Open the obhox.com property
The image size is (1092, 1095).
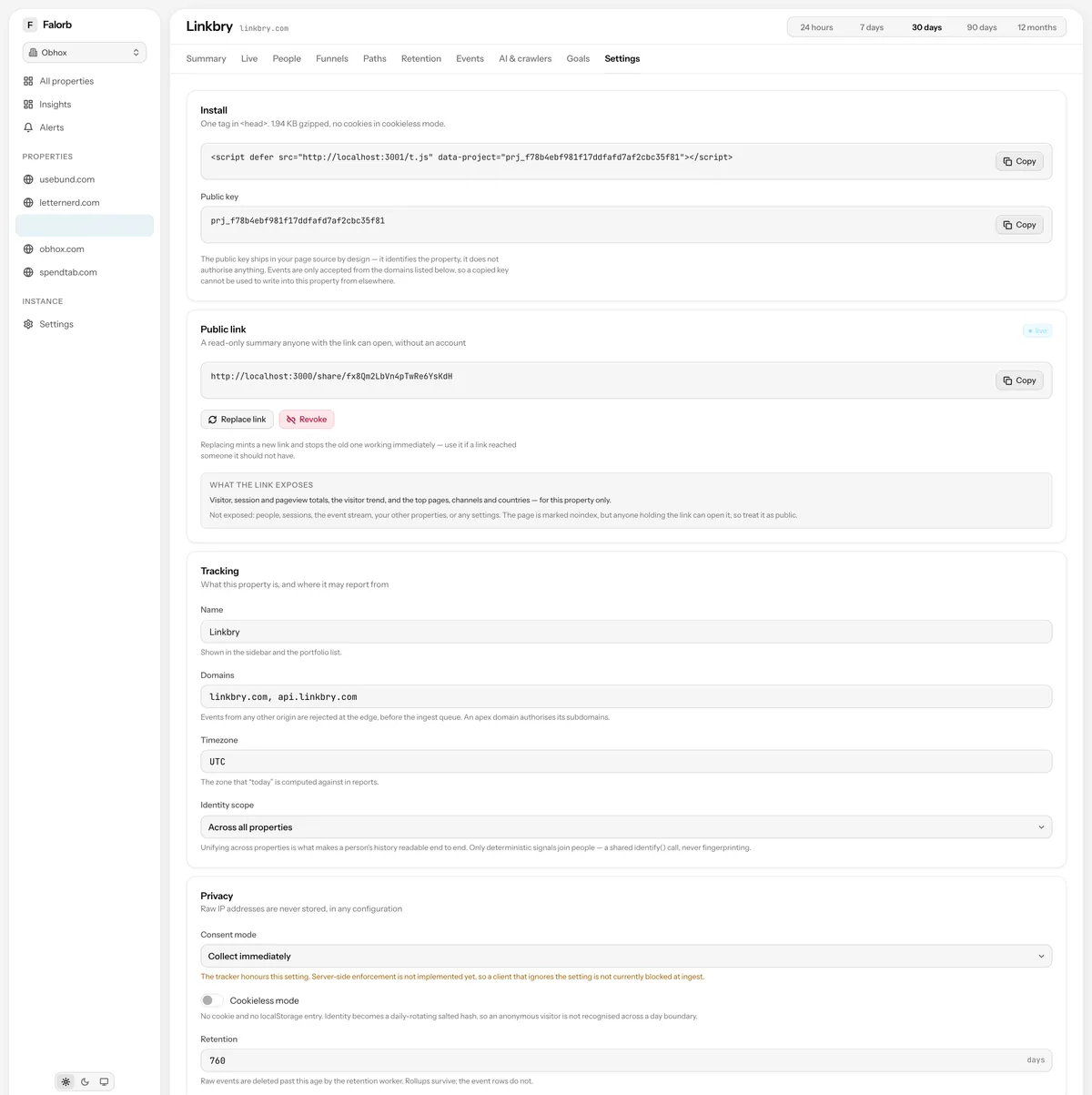tap(85, 249)
